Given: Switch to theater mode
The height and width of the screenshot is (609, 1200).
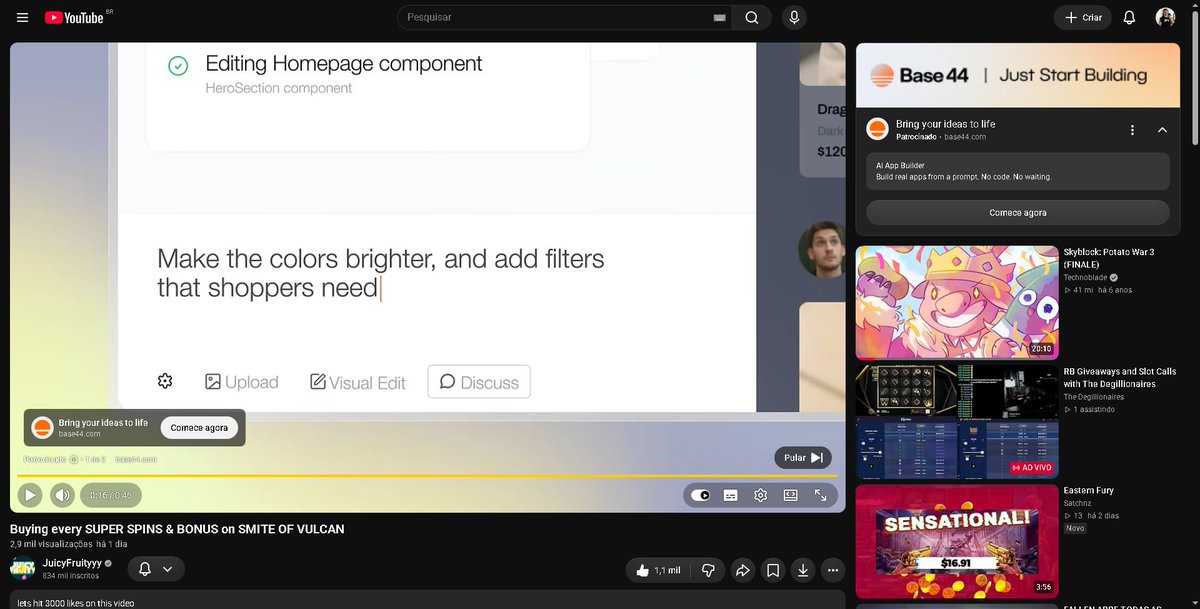Looking at the screenshot, I should 791,495.
